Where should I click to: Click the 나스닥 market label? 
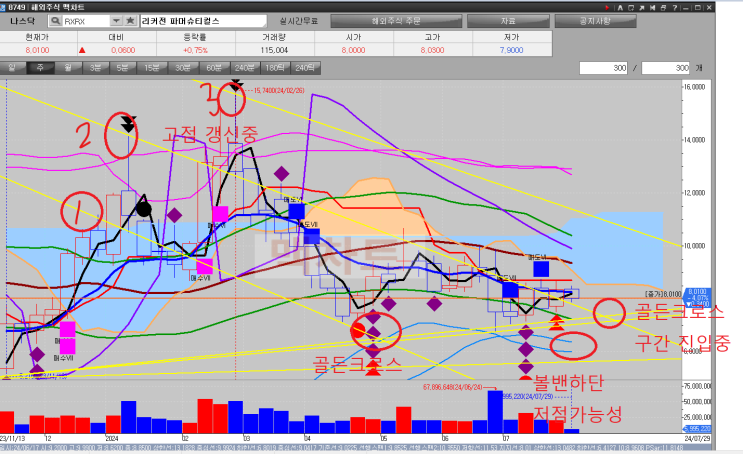tap(23, 21)
